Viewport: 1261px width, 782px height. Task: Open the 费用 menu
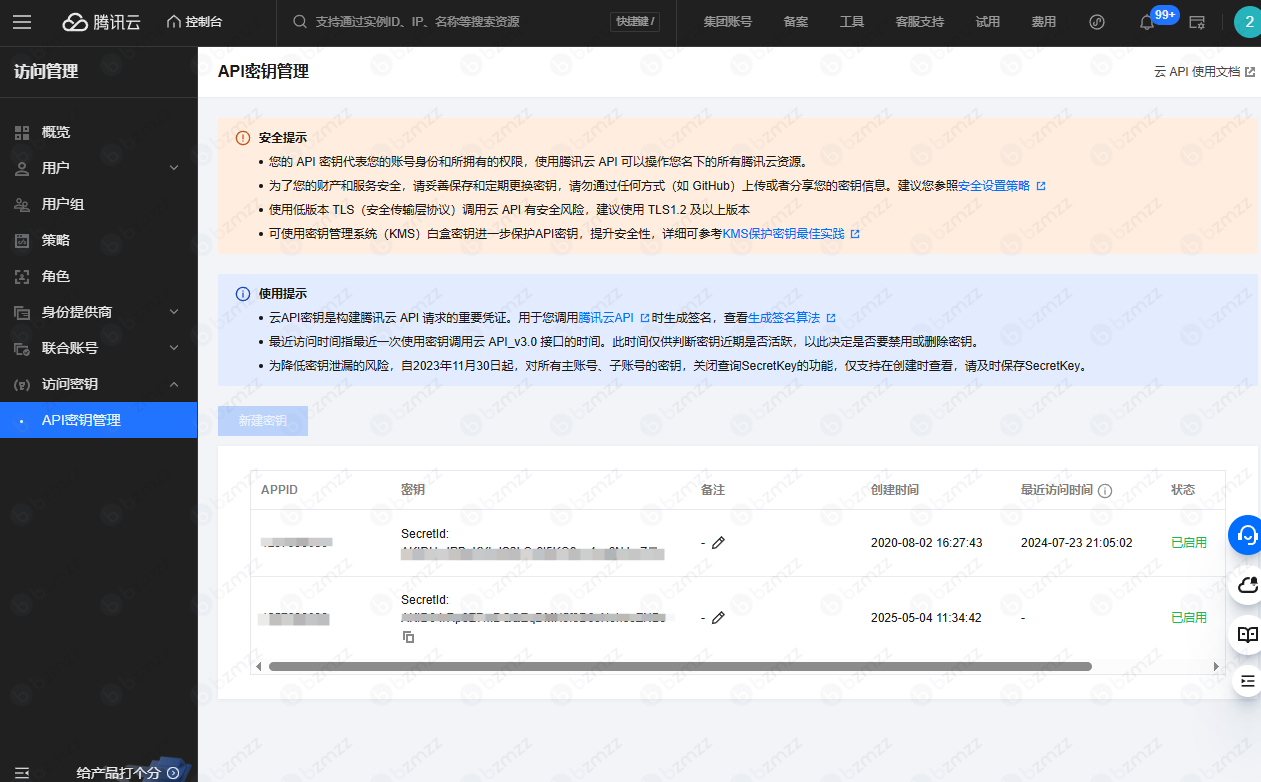click(1044, 22)
